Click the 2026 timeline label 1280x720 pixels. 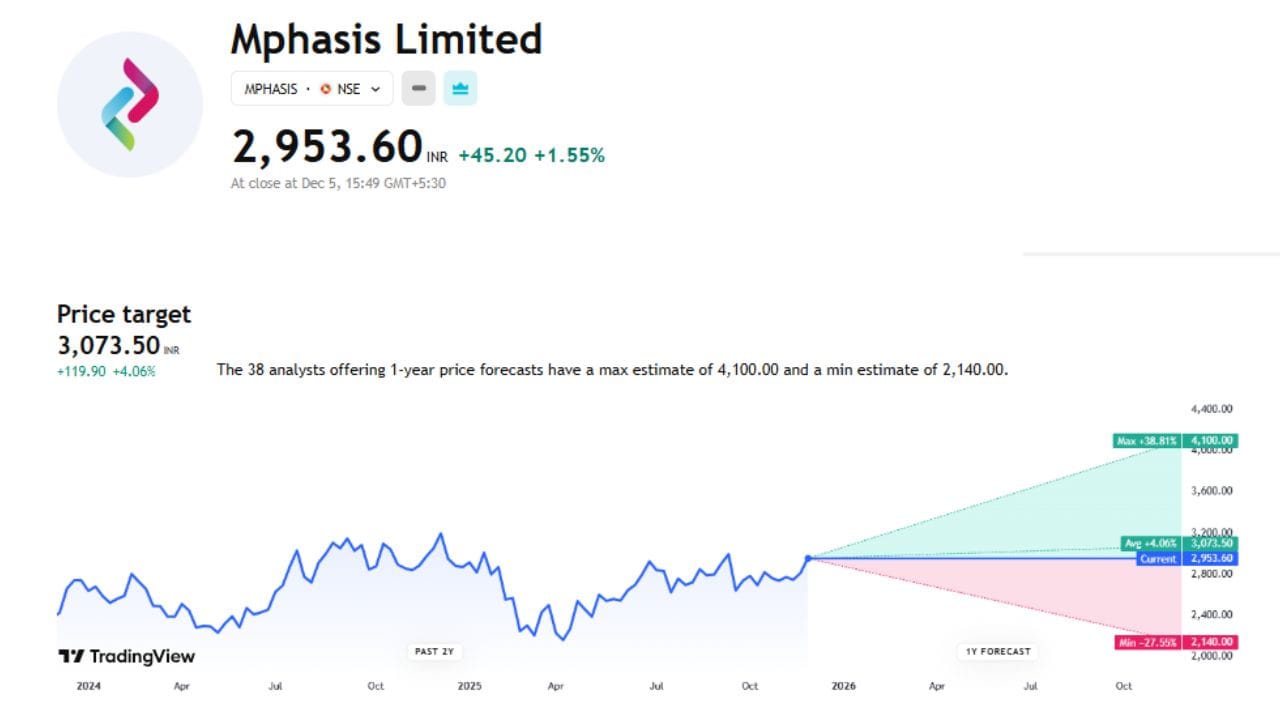[843, 687]
